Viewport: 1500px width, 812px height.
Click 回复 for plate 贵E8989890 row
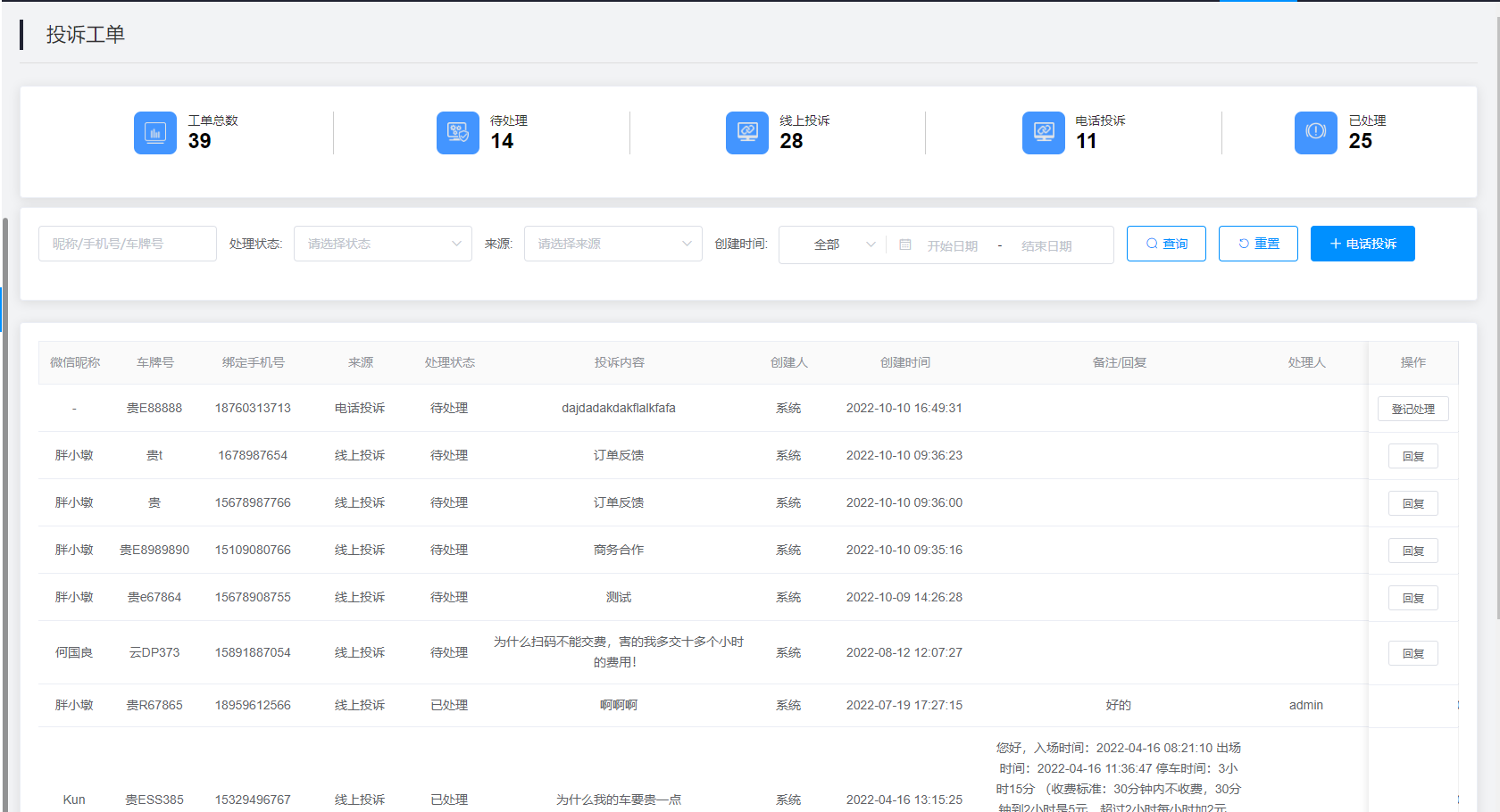(1412, 551)
